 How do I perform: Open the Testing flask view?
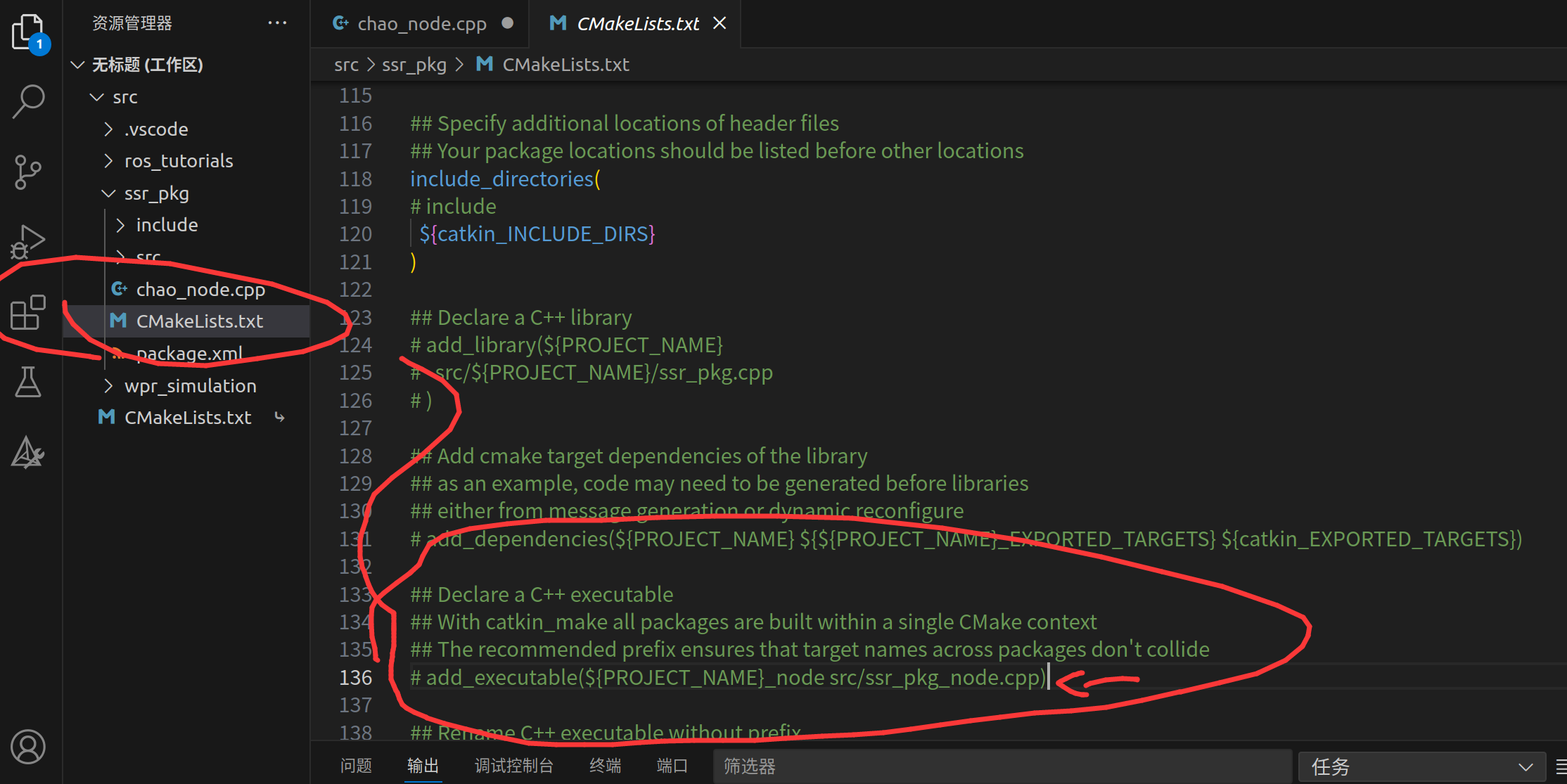point(28,383)
